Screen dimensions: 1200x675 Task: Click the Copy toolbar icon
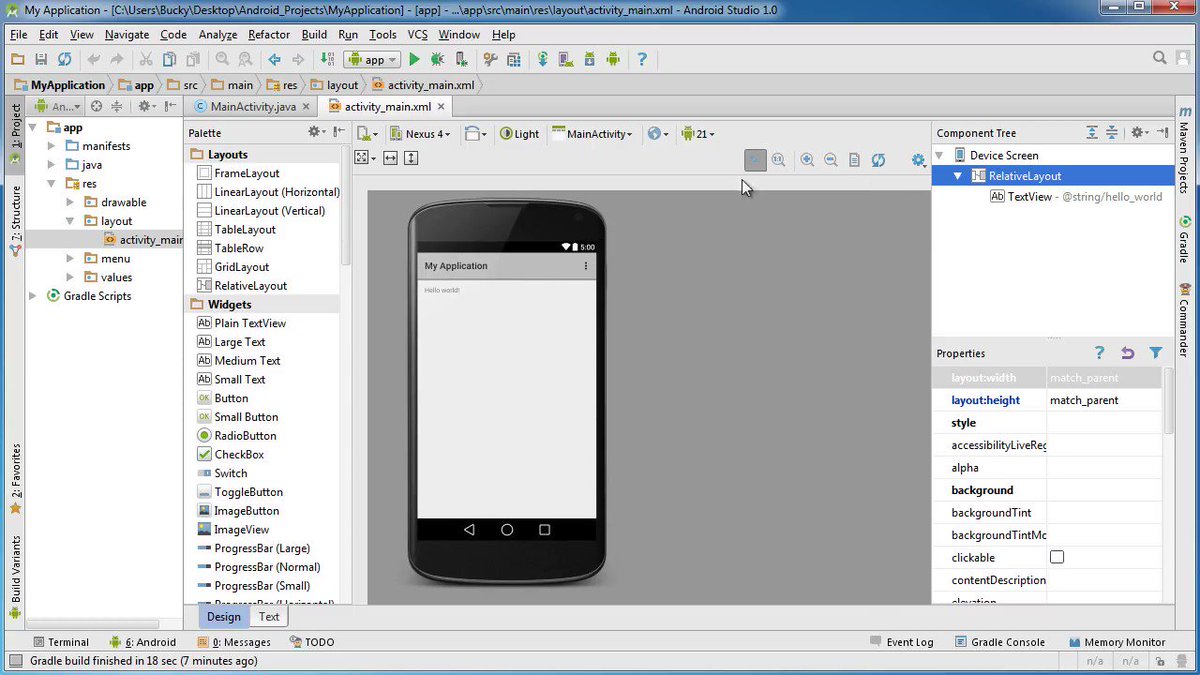169,60
